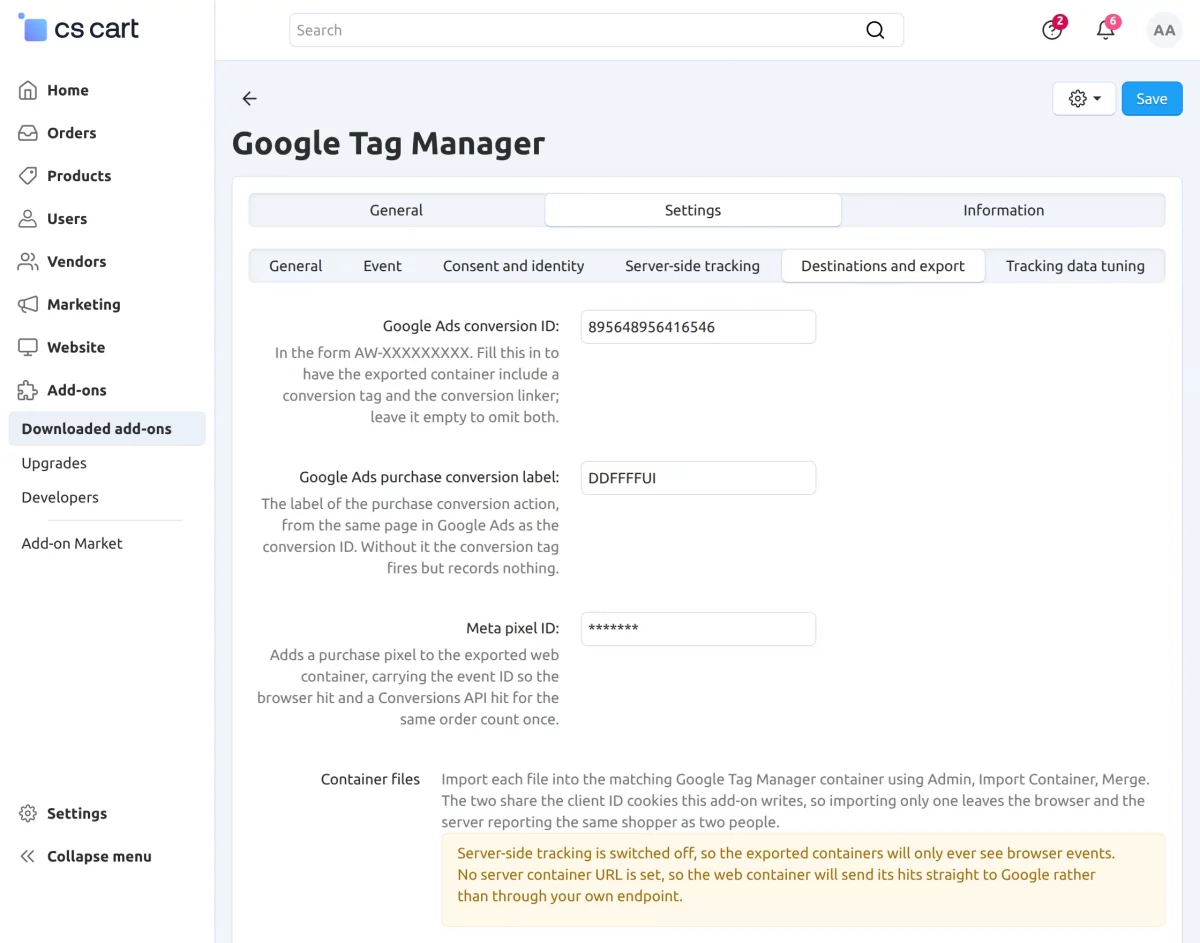The width and height of the screenshot is (1200, 943).
Task: Save the add-on settings
Action: (1152, 99)
